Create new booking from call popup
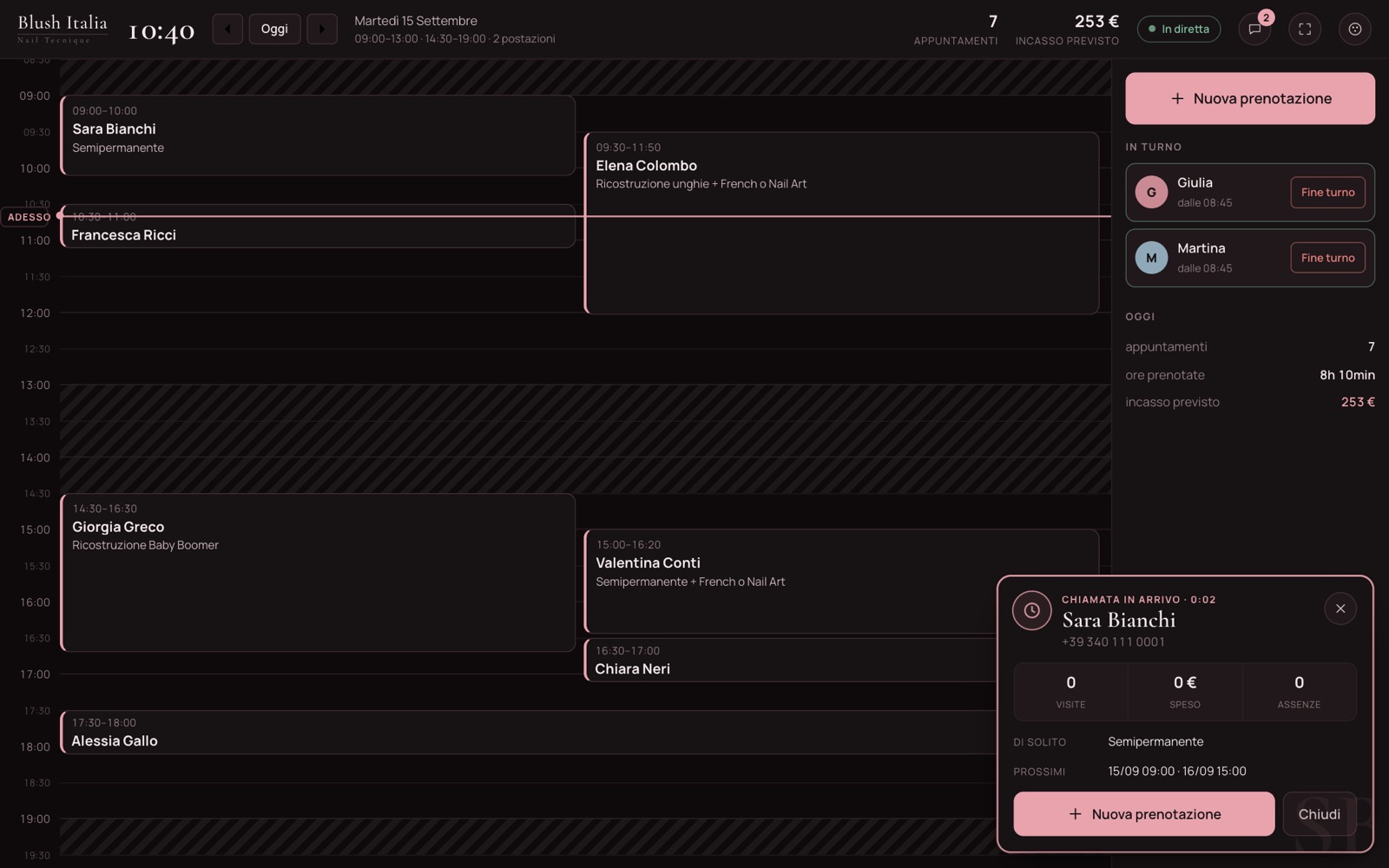The width and height of the screenshot is (1389, 868). point(1144,814)
